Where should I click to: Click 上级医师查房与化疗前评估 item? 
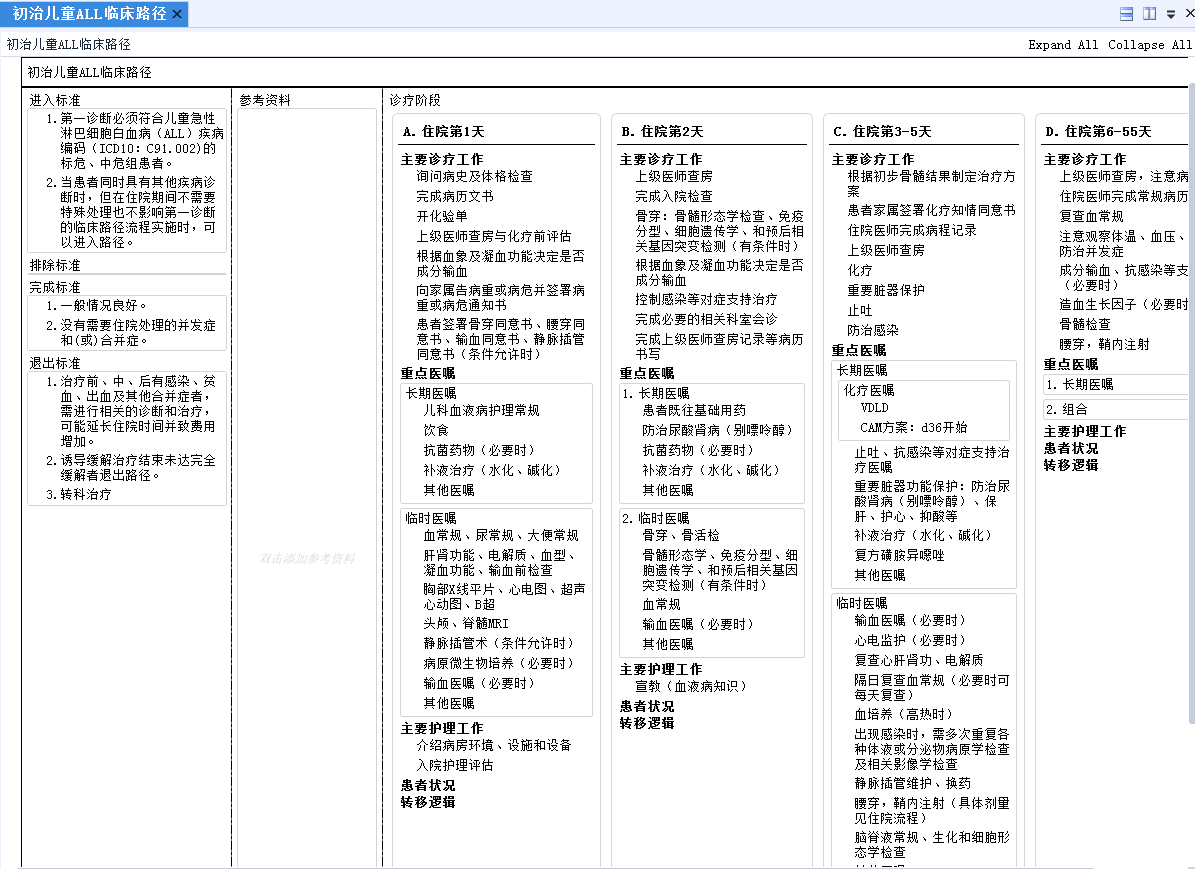click(494, 236)
